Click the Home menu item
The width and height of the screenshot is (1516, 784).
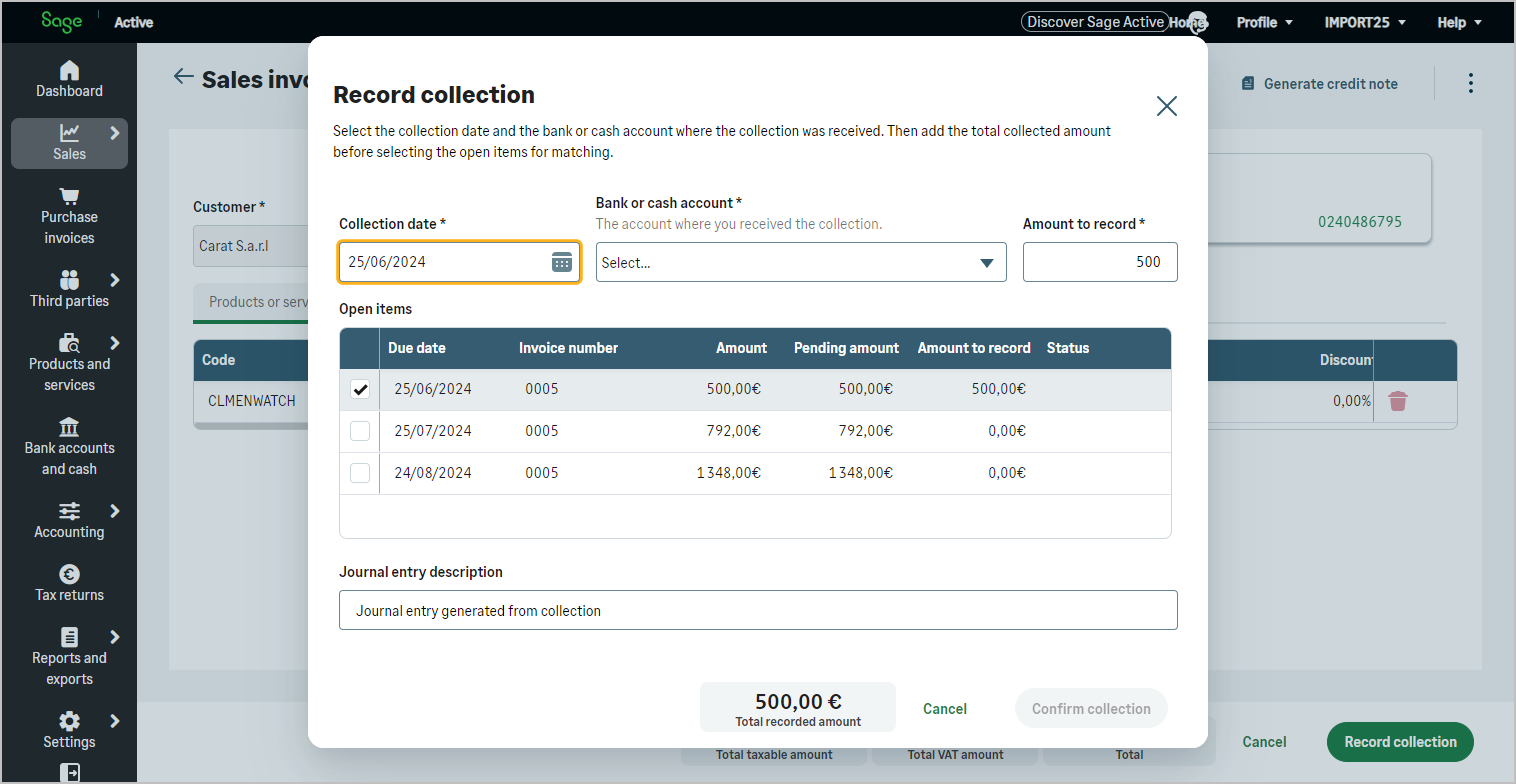click(1188, 22)
